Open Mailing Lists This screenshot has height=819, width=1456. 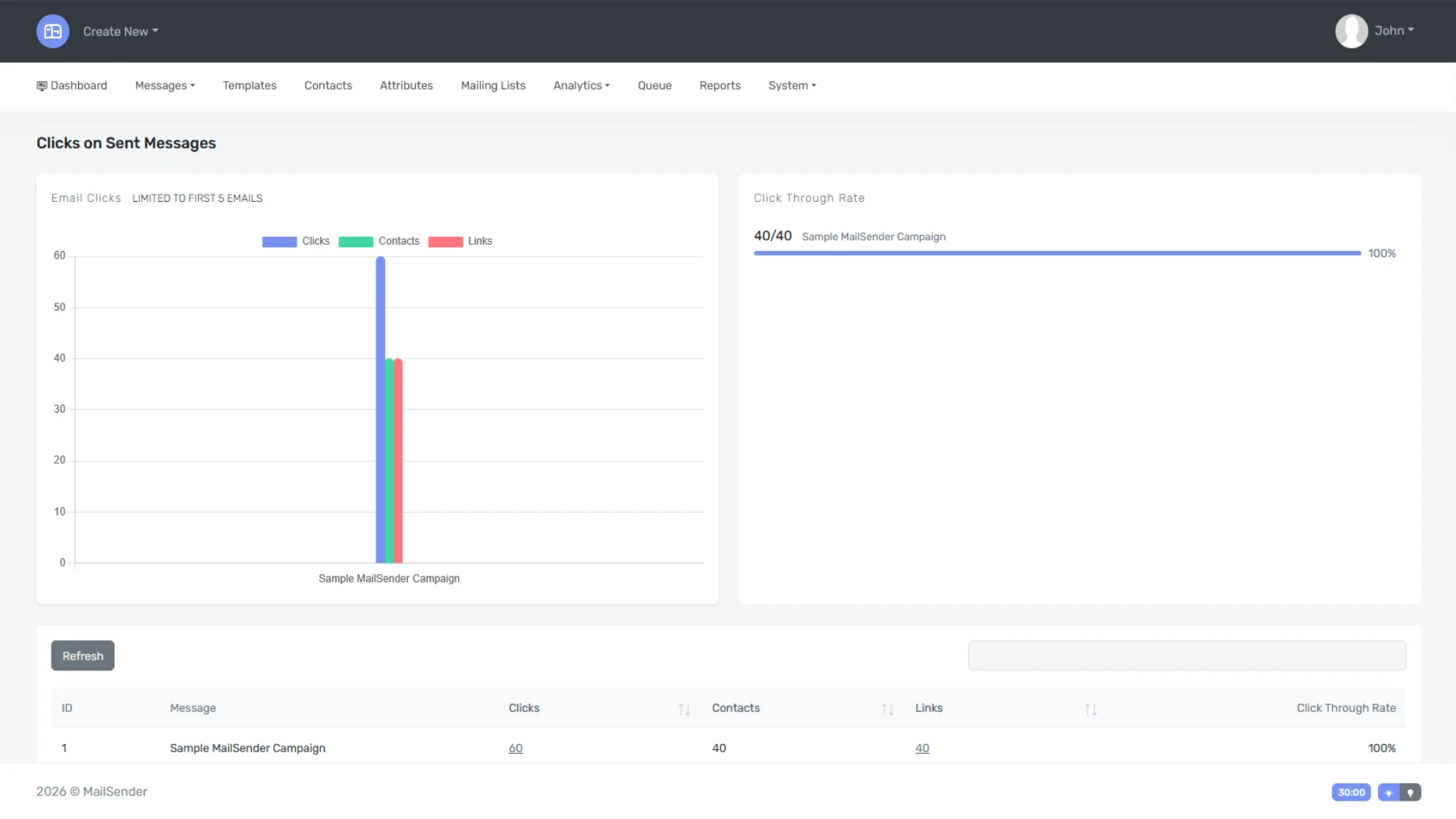tap(493, 86)
